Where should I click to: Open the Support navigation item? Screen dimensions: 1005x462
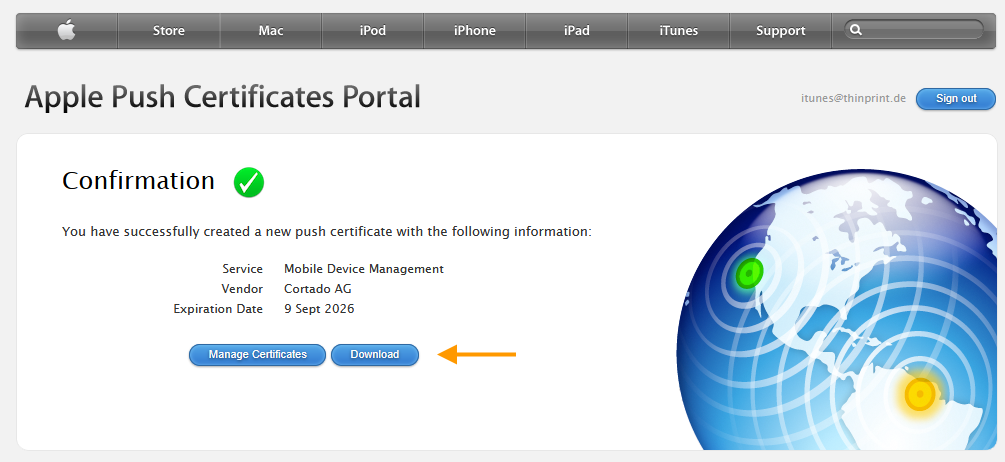(x=780, y=30)
